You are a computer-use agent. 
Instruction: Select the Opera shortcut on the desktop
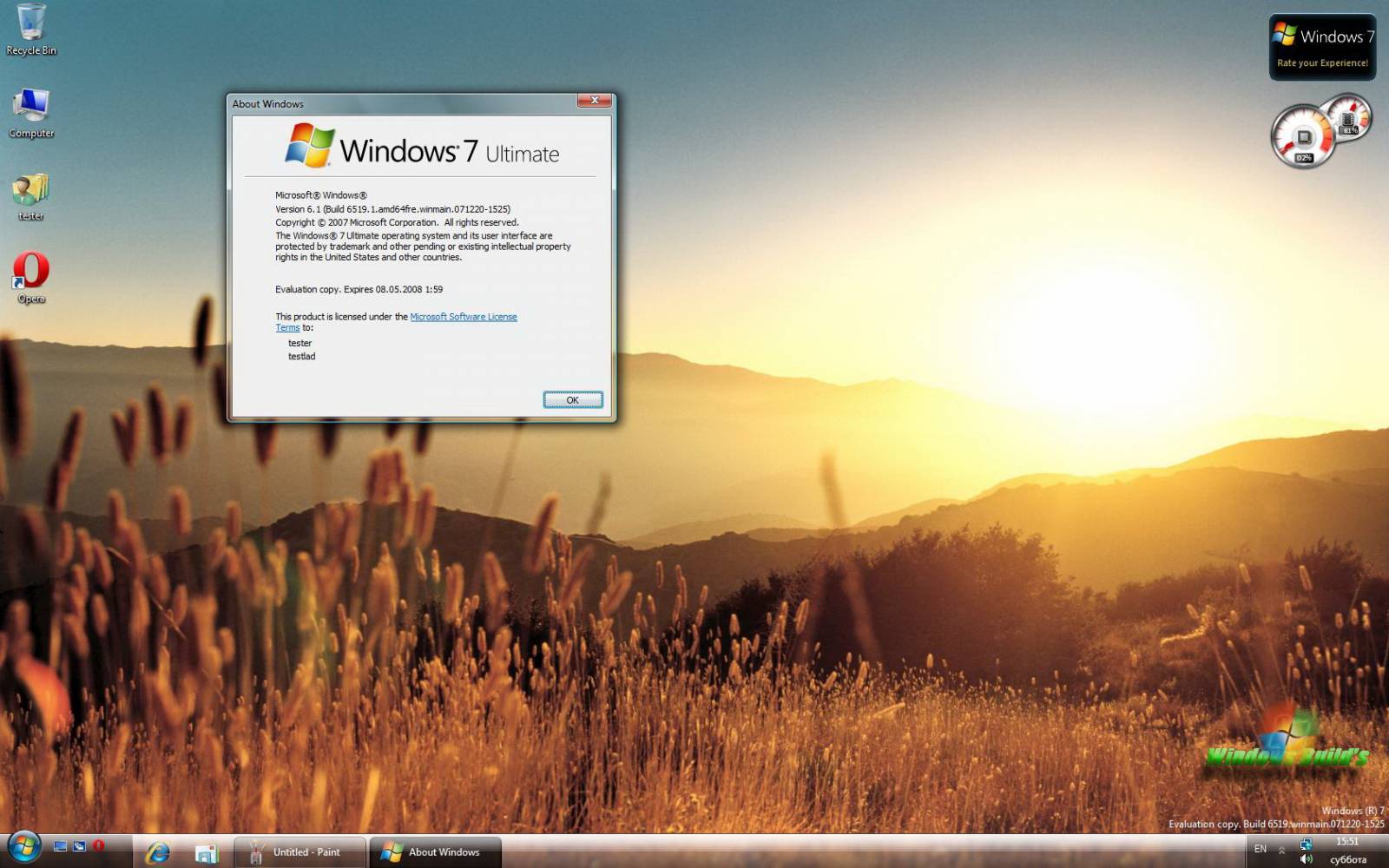(31, 278)
